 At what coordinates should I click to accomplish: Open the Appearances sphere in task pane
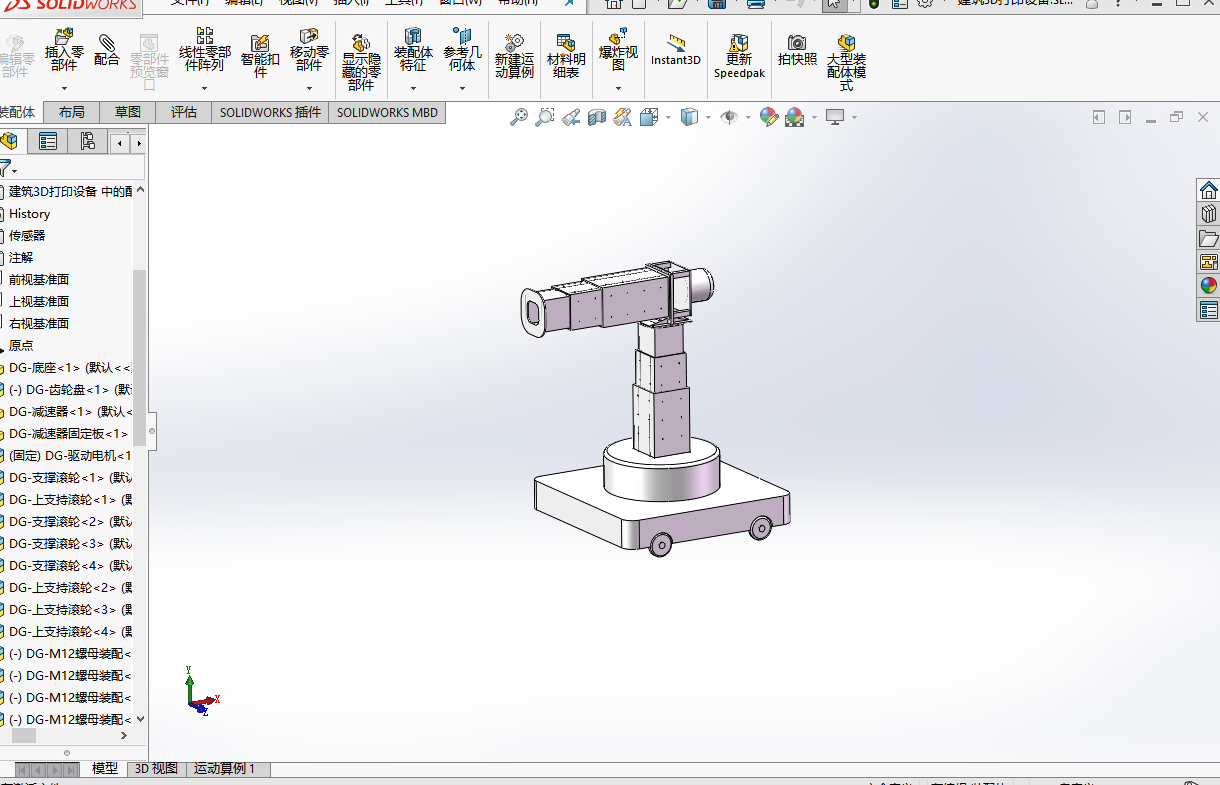pos(1208,286)
